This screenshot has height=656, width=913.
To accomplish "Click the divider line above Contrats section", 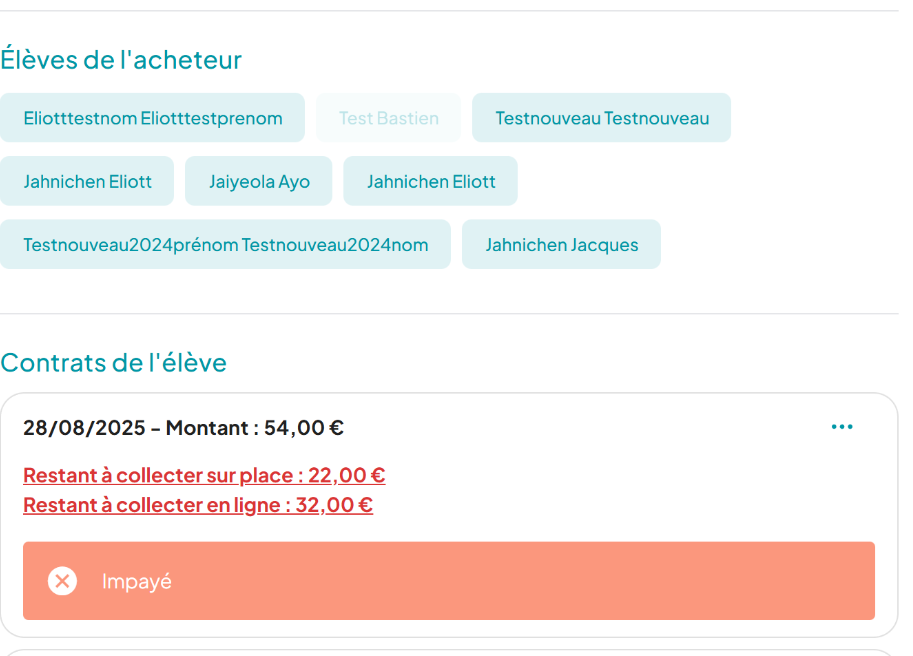I will click(449, 314).
